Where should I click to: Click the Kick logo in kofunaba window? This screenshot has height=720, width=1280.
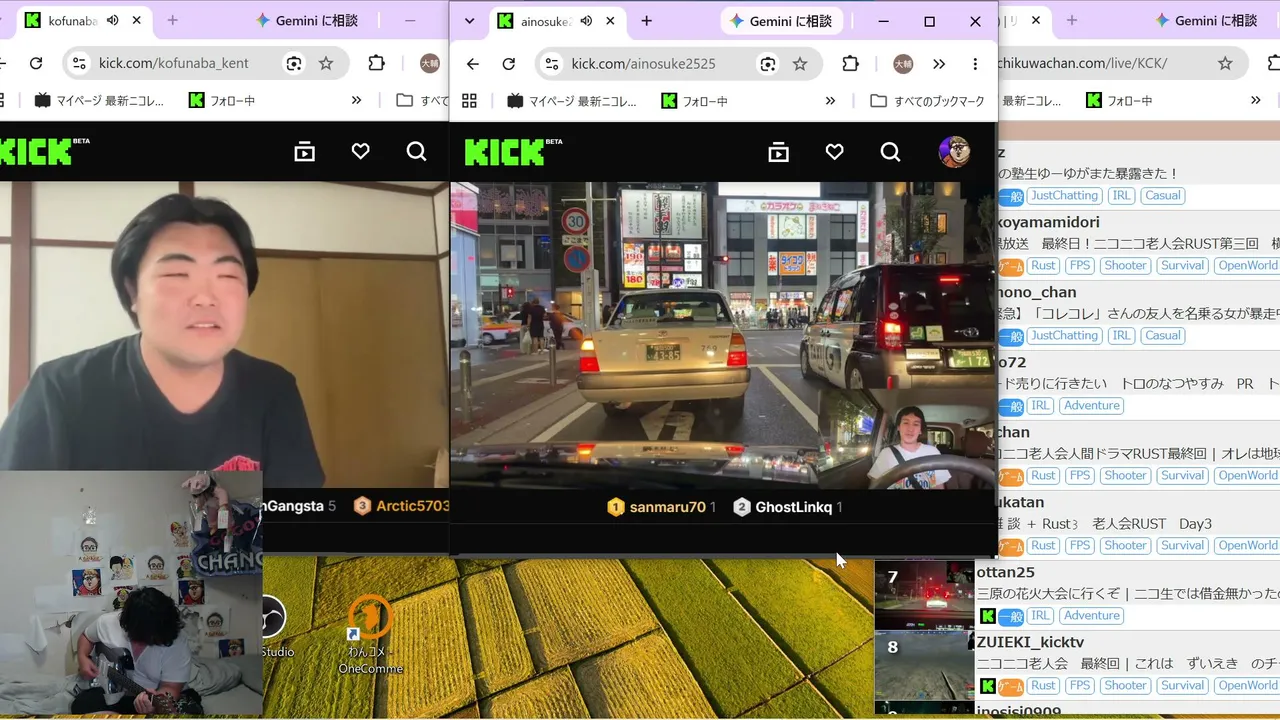(x=44, y=151)
